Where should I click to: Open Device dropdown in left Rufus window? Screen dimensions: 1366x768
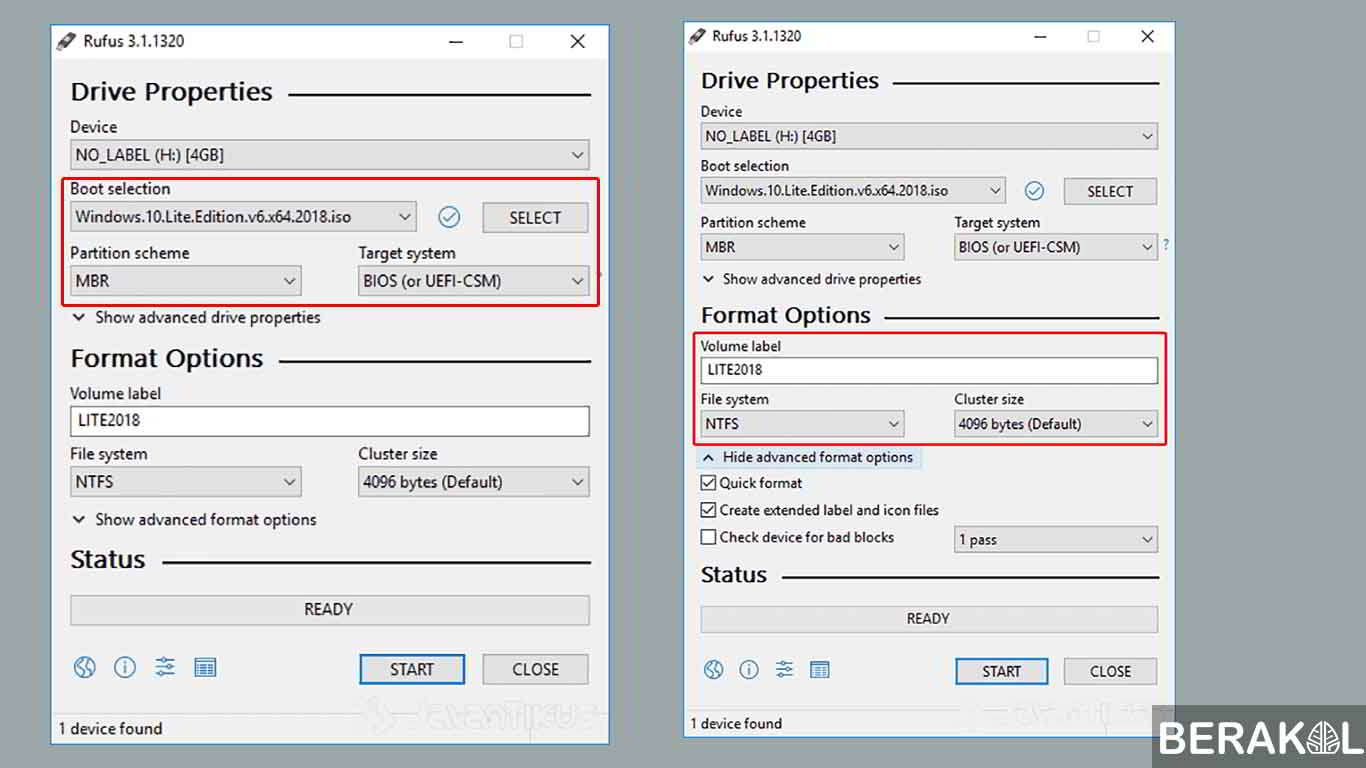[330, 155]
